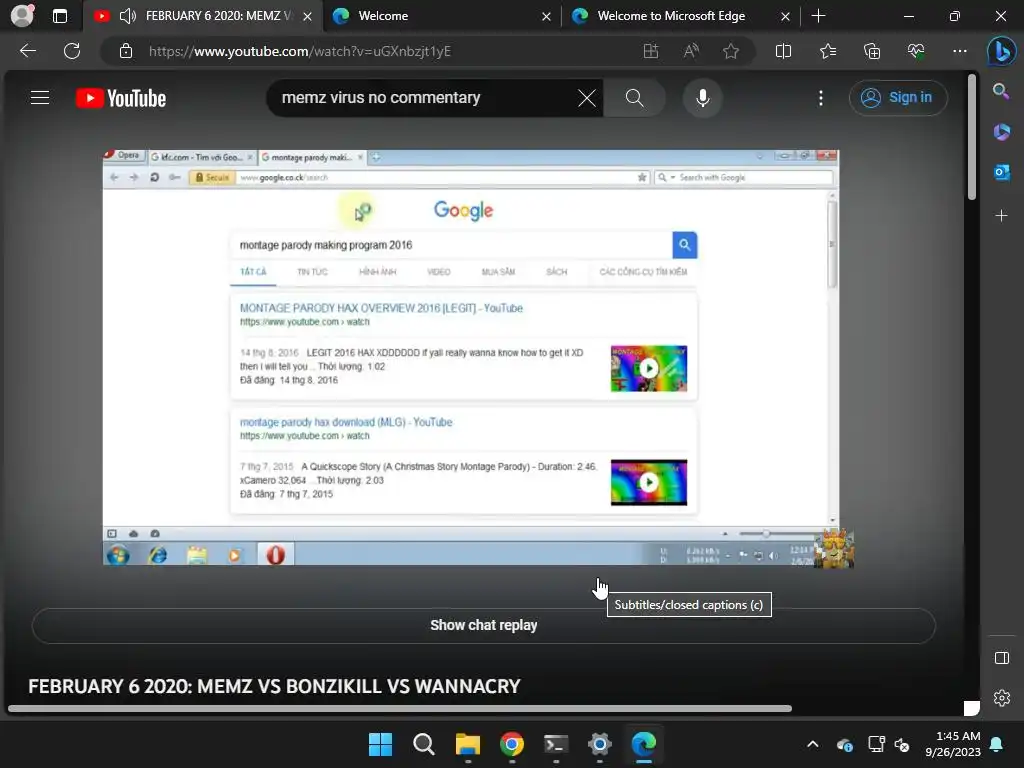Show hidden system tray icons

click(812, 744)
